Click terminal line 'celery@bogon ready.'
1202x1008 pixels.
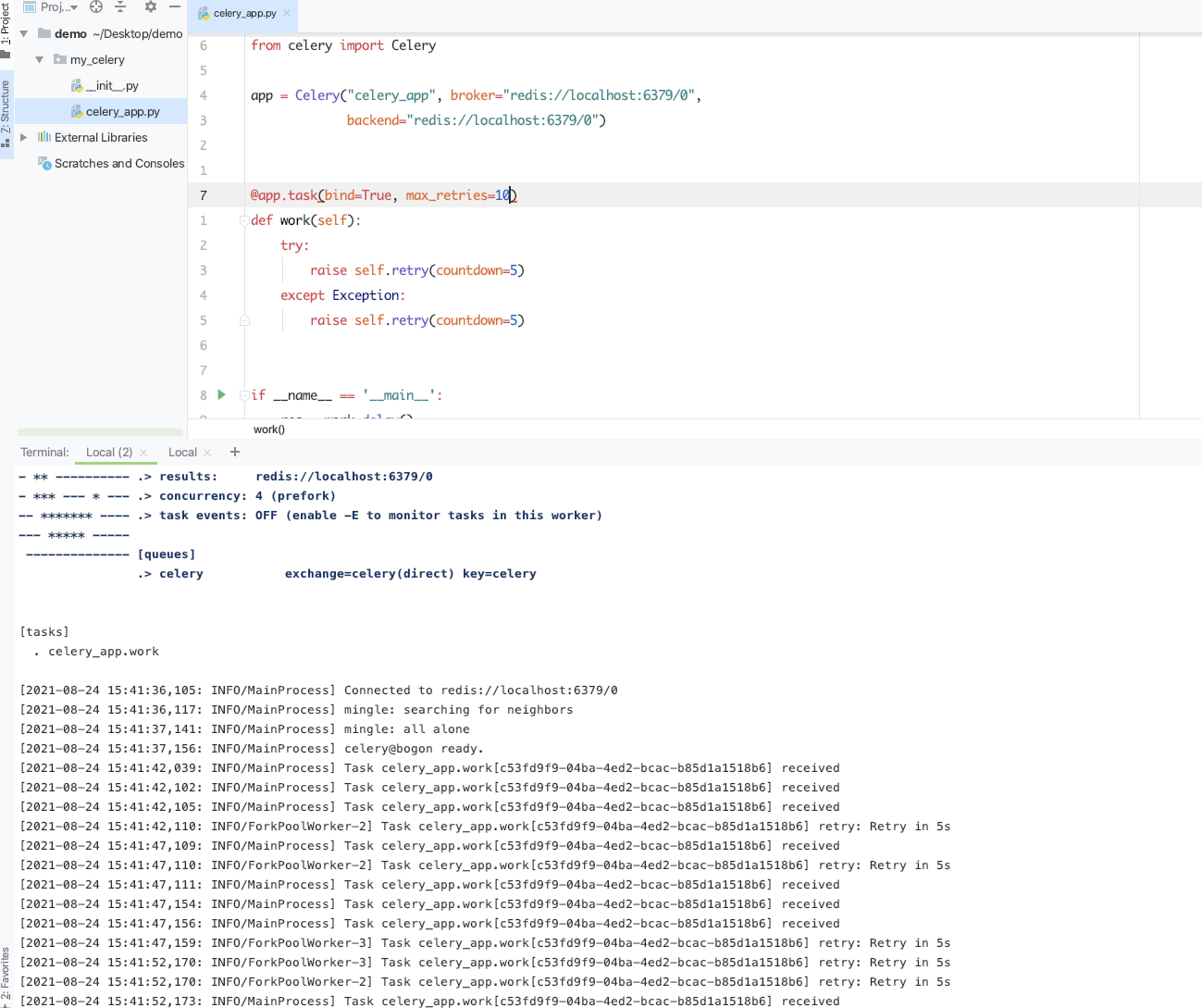(x=414, y=749)
